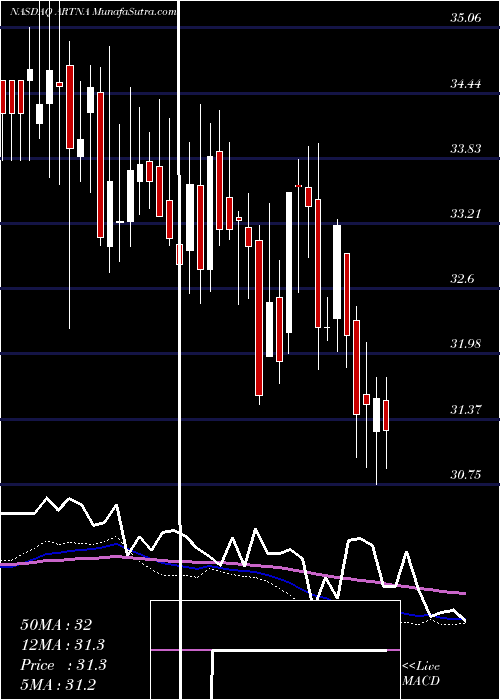Click the Price : 31.3 readout
Viewport: 500px width, 700px height.
(63, 665)
